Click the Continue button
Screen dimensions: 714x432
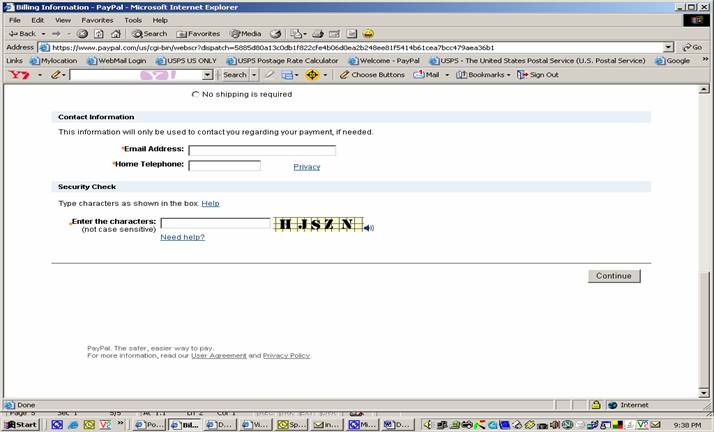613,276
